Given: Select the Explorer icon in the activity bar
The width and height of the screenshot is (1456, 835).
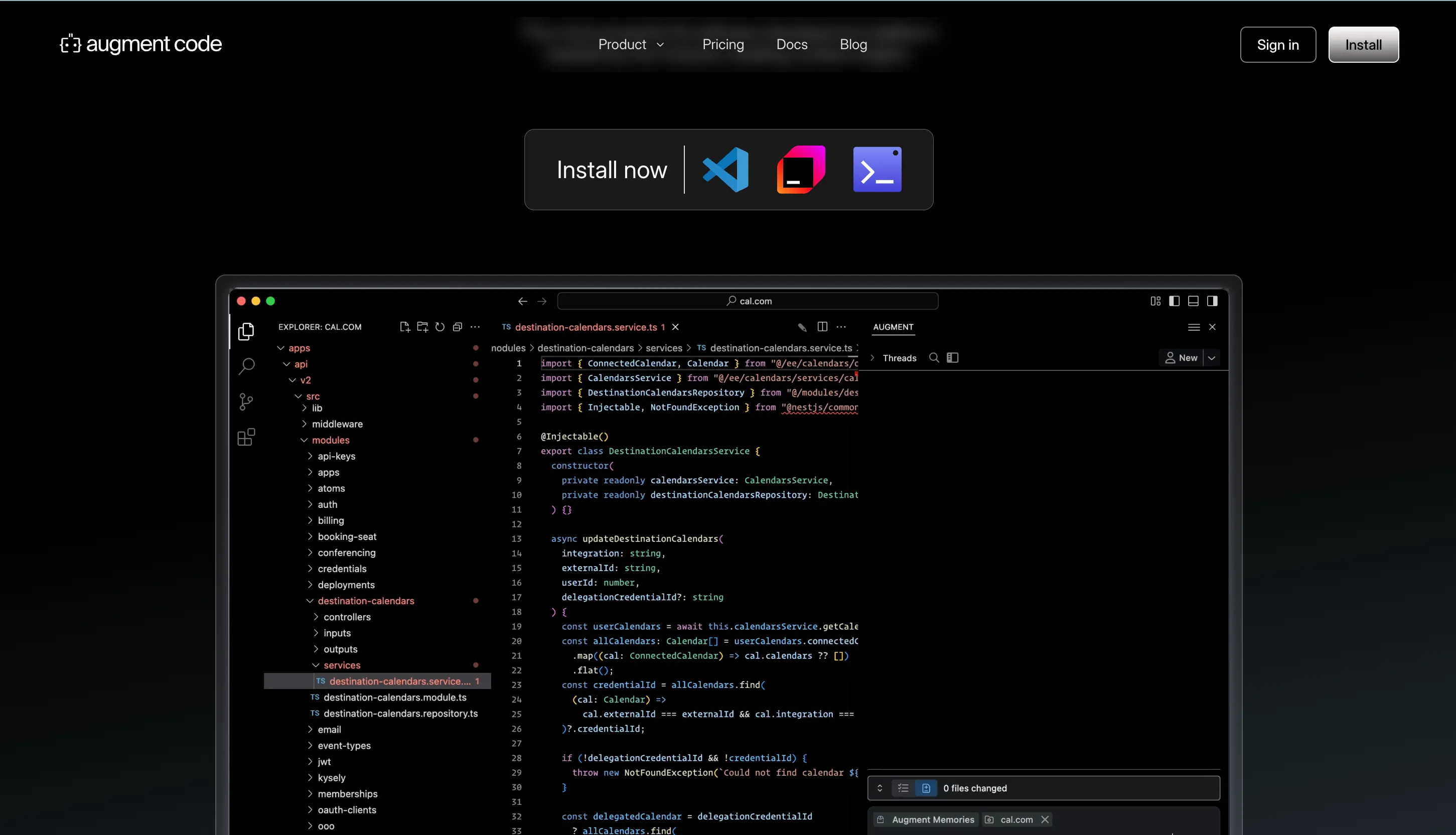Looking at the screenshot, I should coord(246,332).
